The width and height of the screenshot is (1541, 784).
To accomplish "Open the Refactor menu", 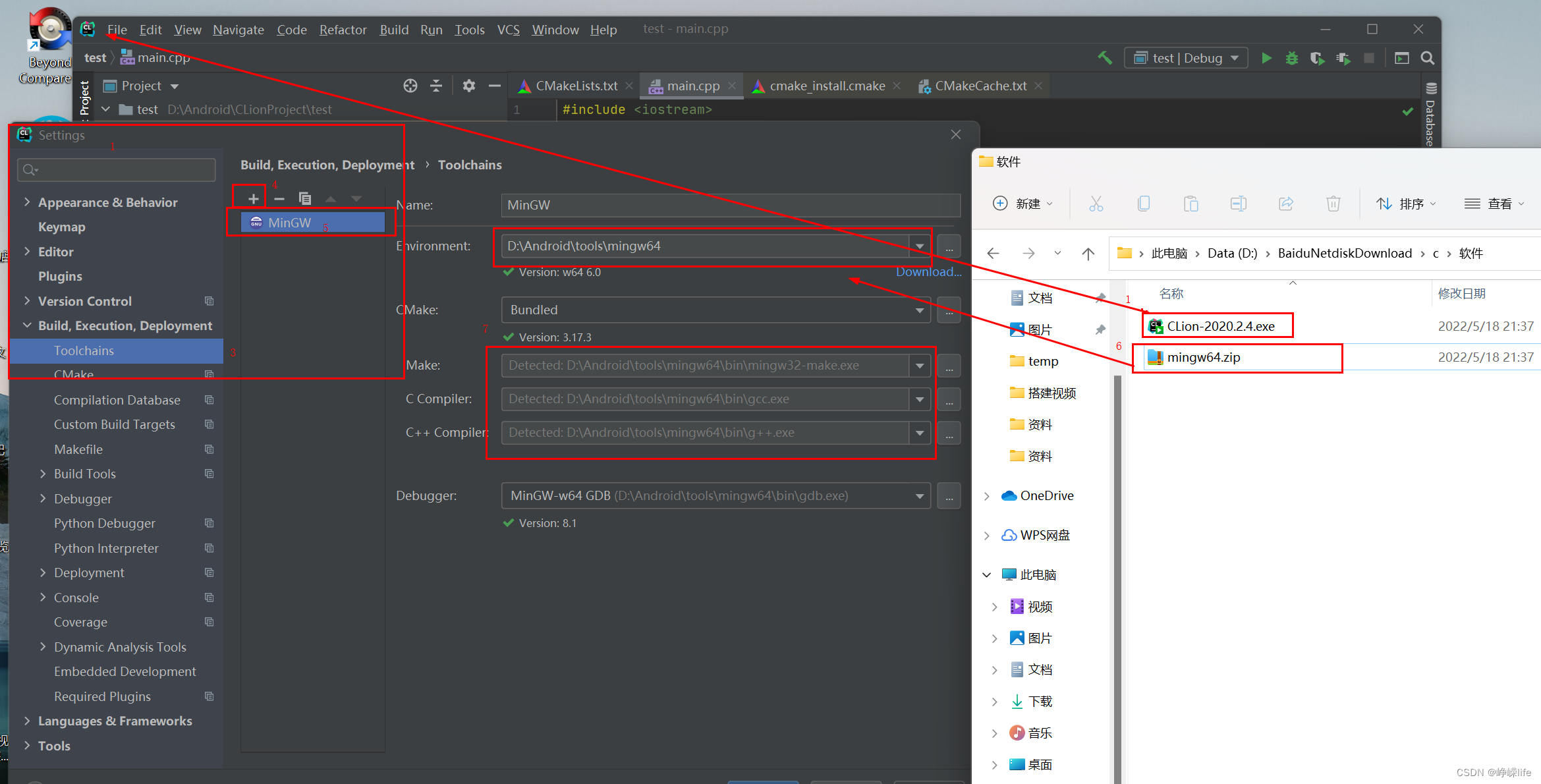I will [x=343, y=30].
